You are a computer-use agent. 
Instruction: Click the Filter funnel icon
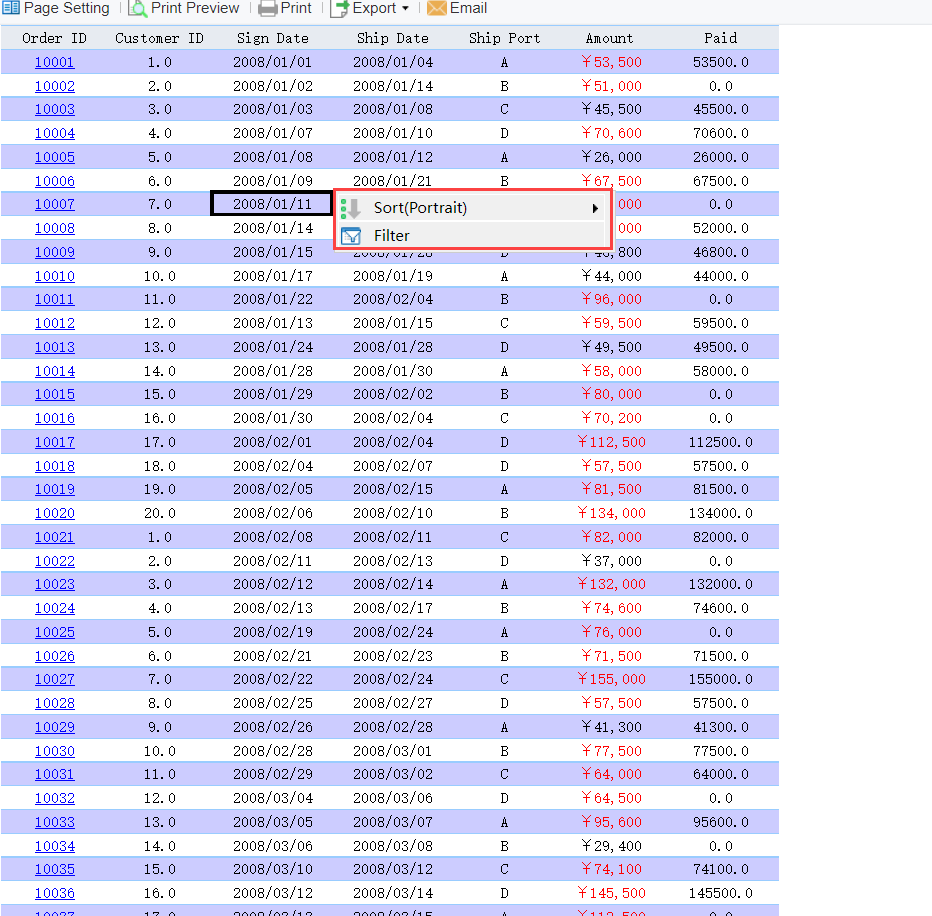pos(351,236)
